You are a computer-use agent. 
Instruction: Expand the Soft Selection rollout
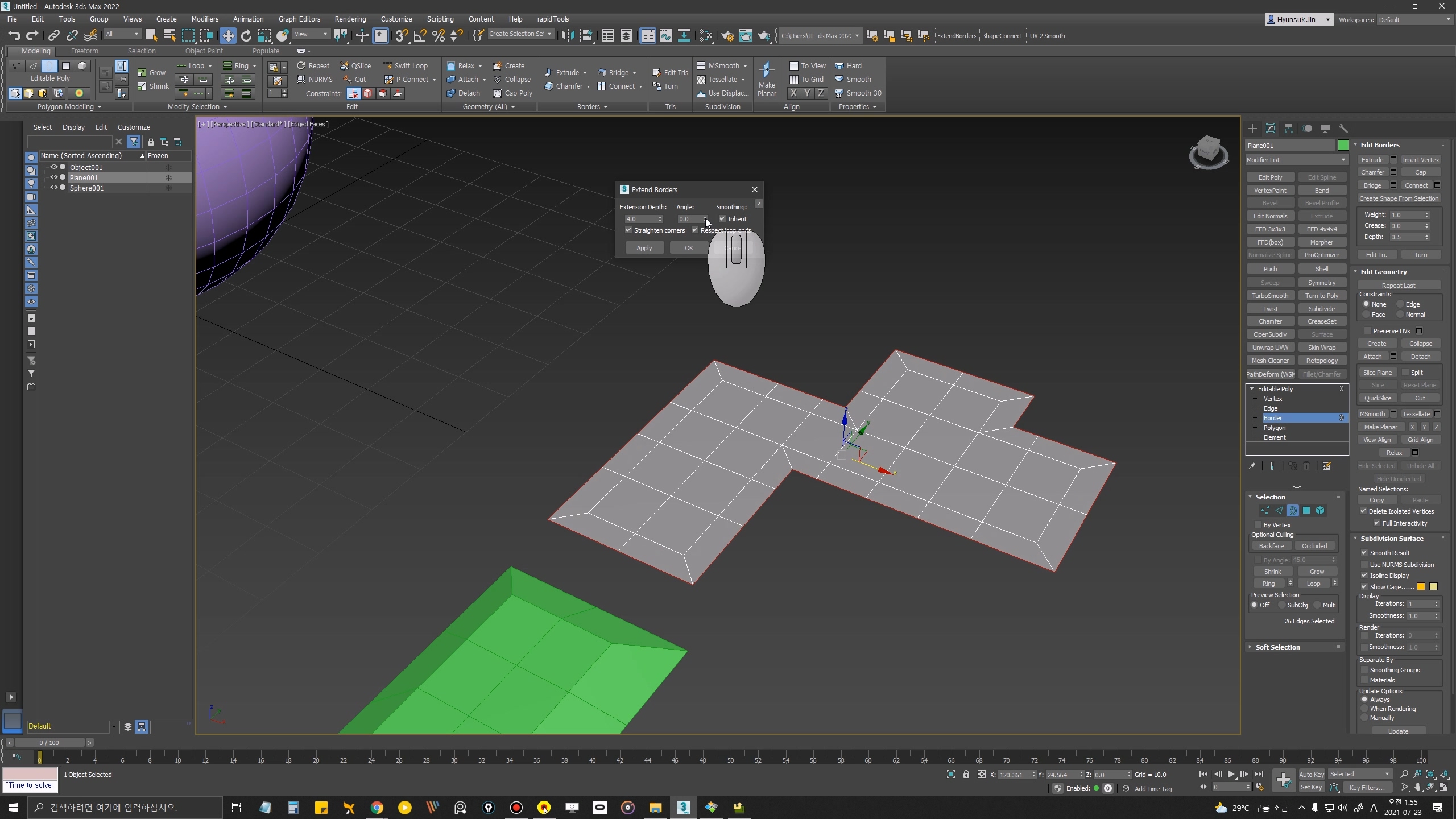[1277, 647]
